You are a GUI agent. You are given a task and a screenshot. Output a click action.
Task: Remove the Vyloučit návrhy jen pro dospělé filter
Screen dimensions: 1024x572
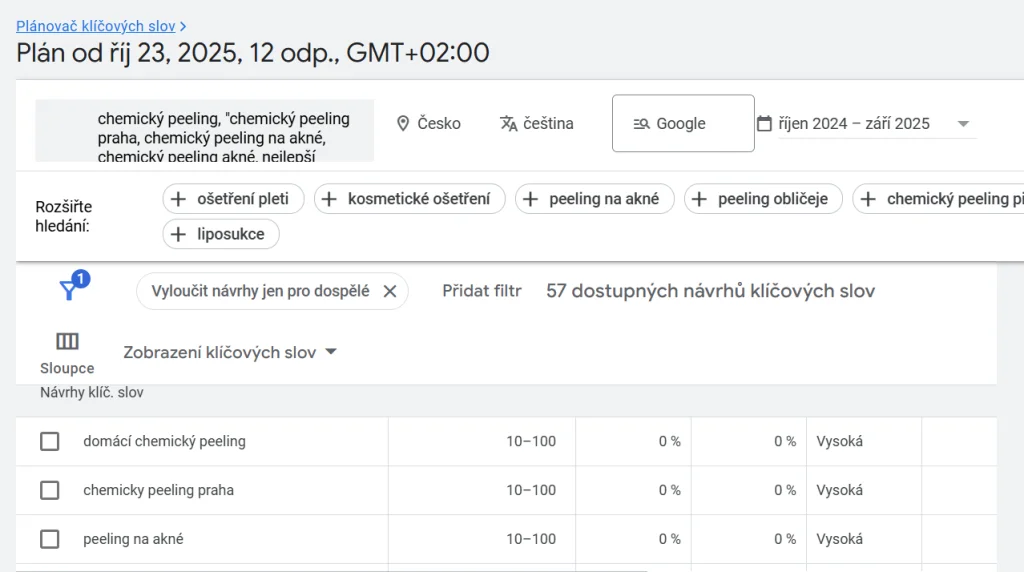390,291
